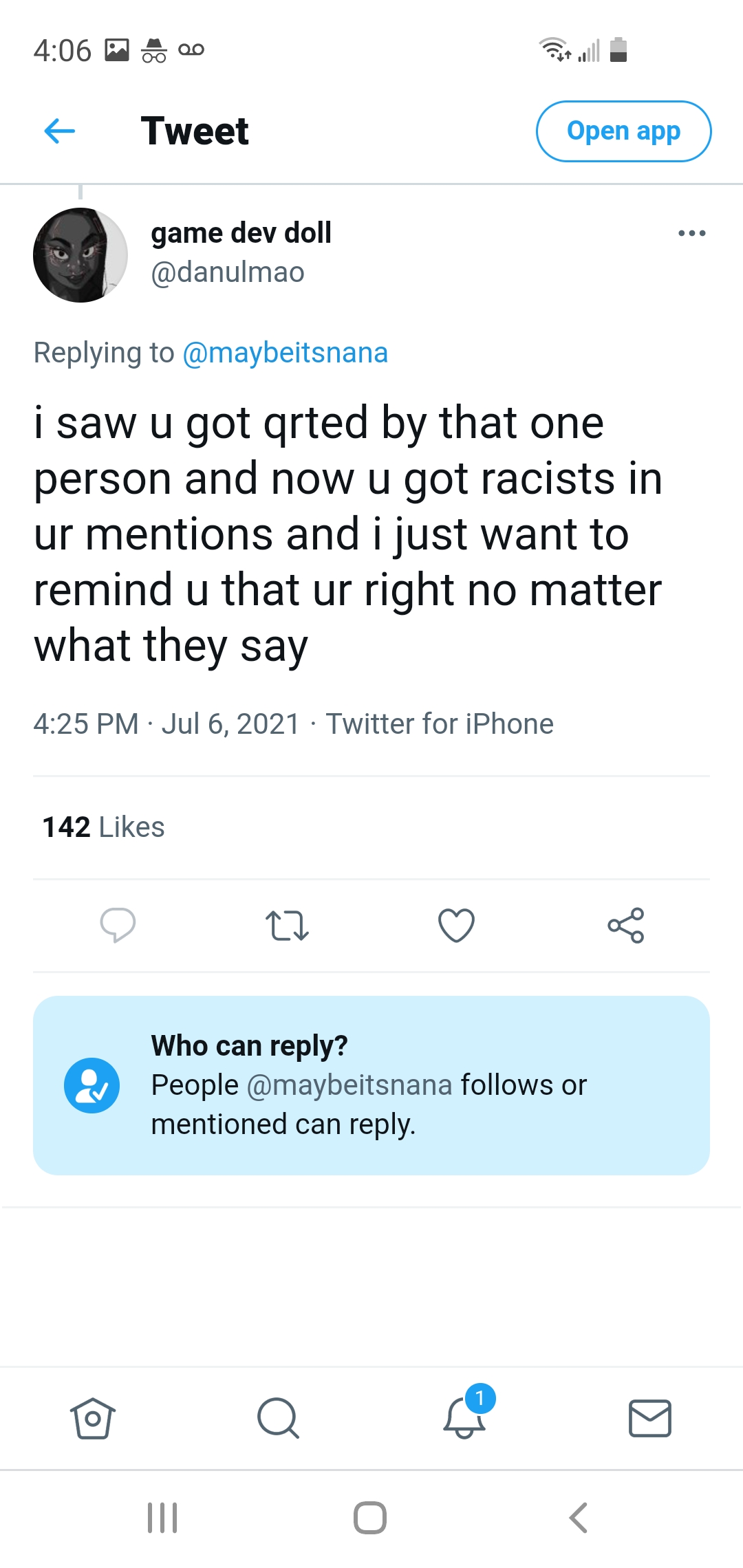The image size is (743, 1568).
Task: Tap the back arrow in header
Action: [59, 131]
